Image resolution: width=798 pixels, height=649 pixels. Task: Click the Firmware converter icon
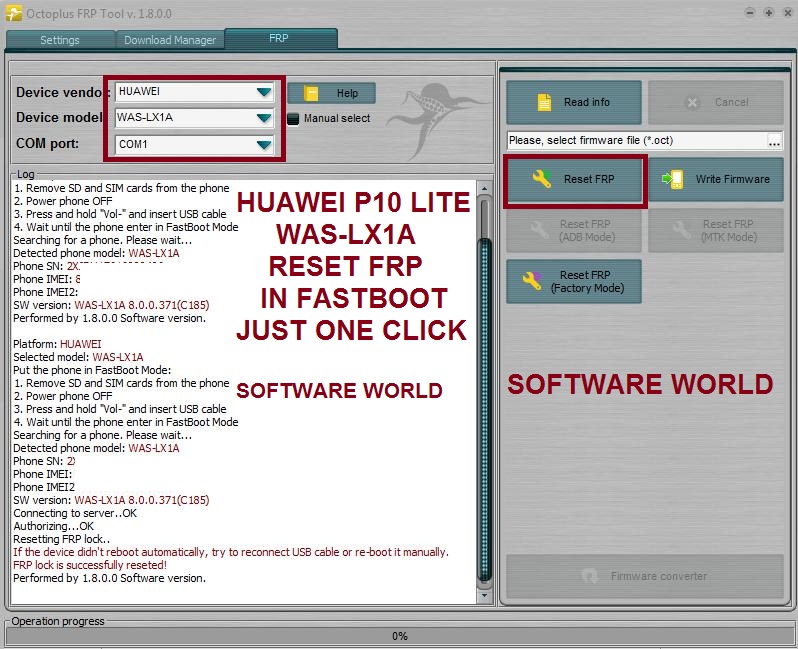pos(589,576)
